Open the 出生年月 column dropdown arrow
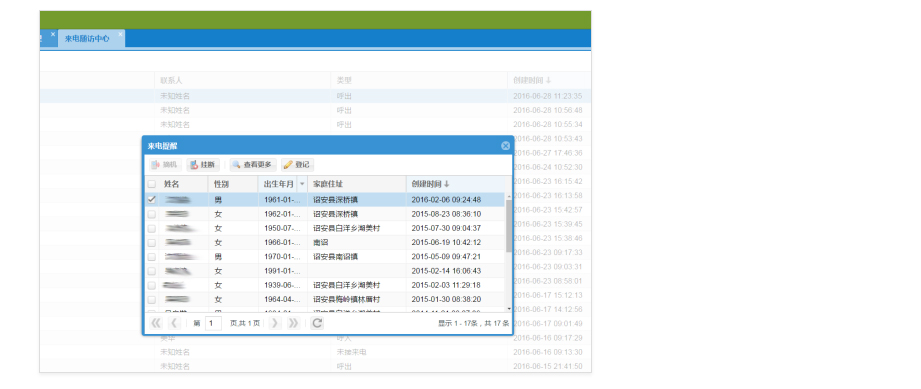The image size is (921, 389). pyautogui.click(x=302, y=184)
